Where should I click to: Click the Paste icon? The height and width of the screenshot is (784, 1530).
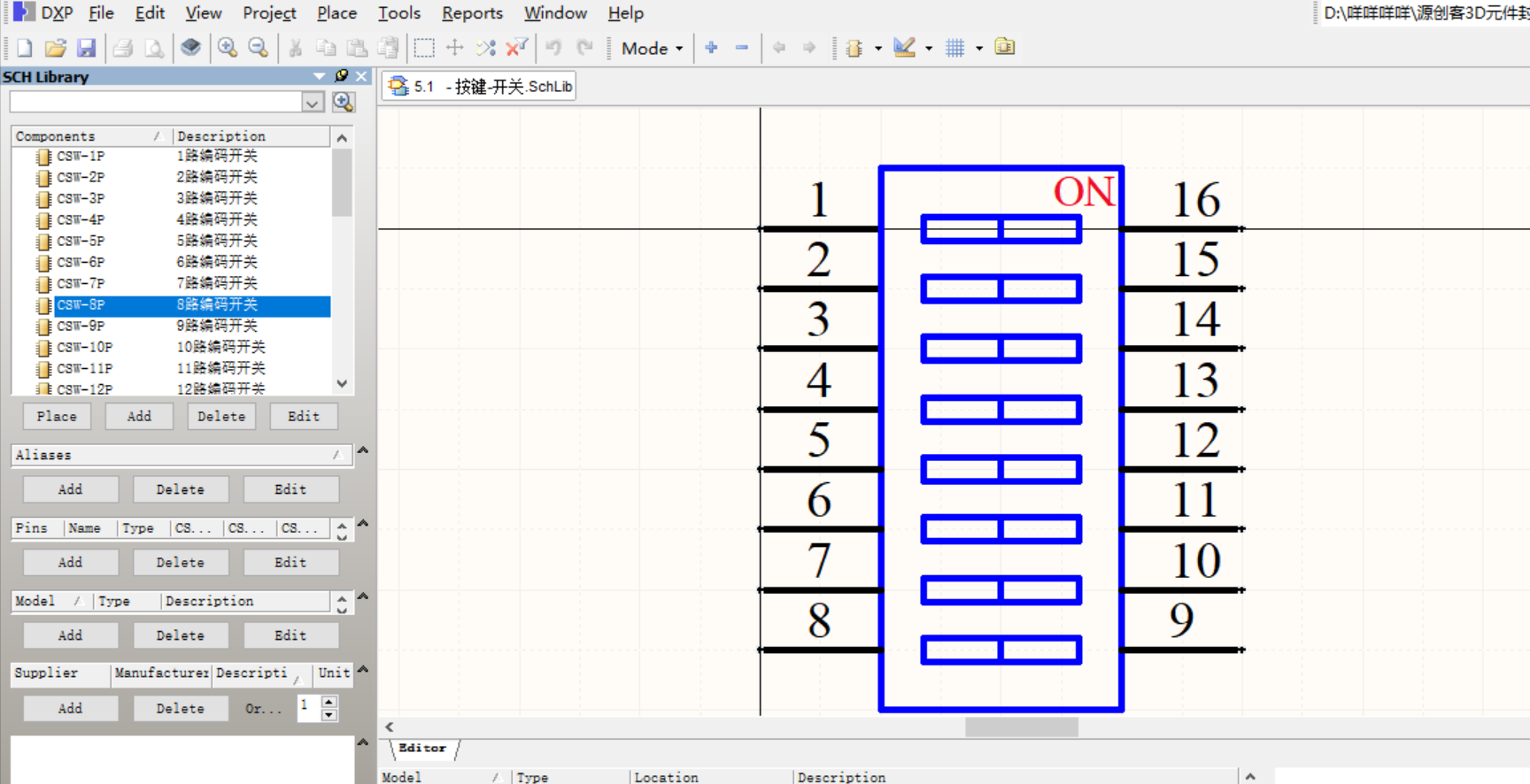point(357,48)
